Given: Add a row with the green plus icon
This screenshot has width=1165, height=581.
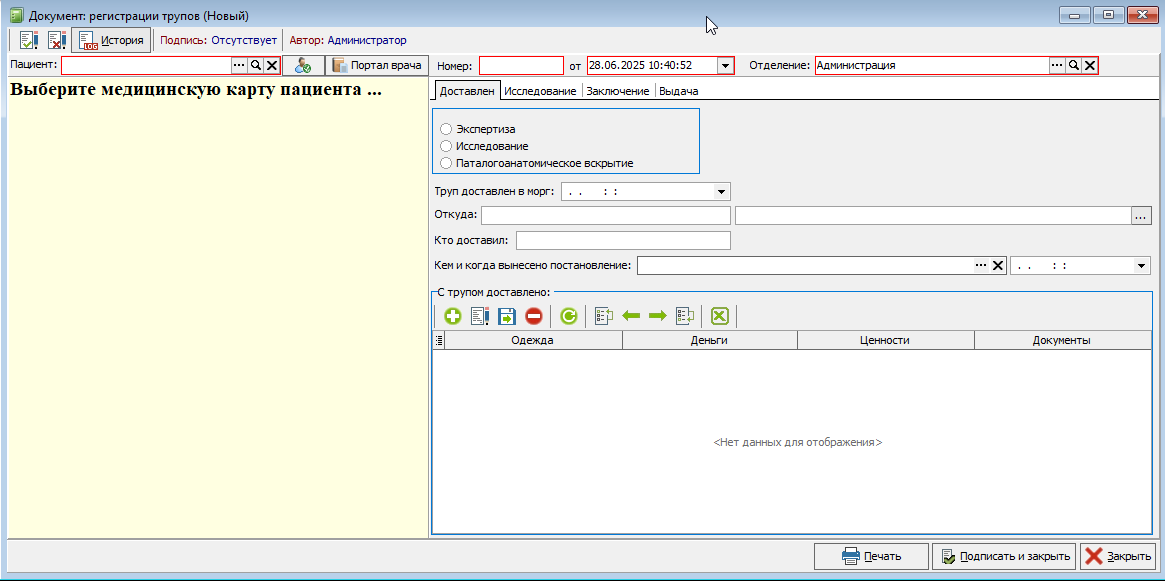Looking at the screenshot, I should click(x=452, y=317).
